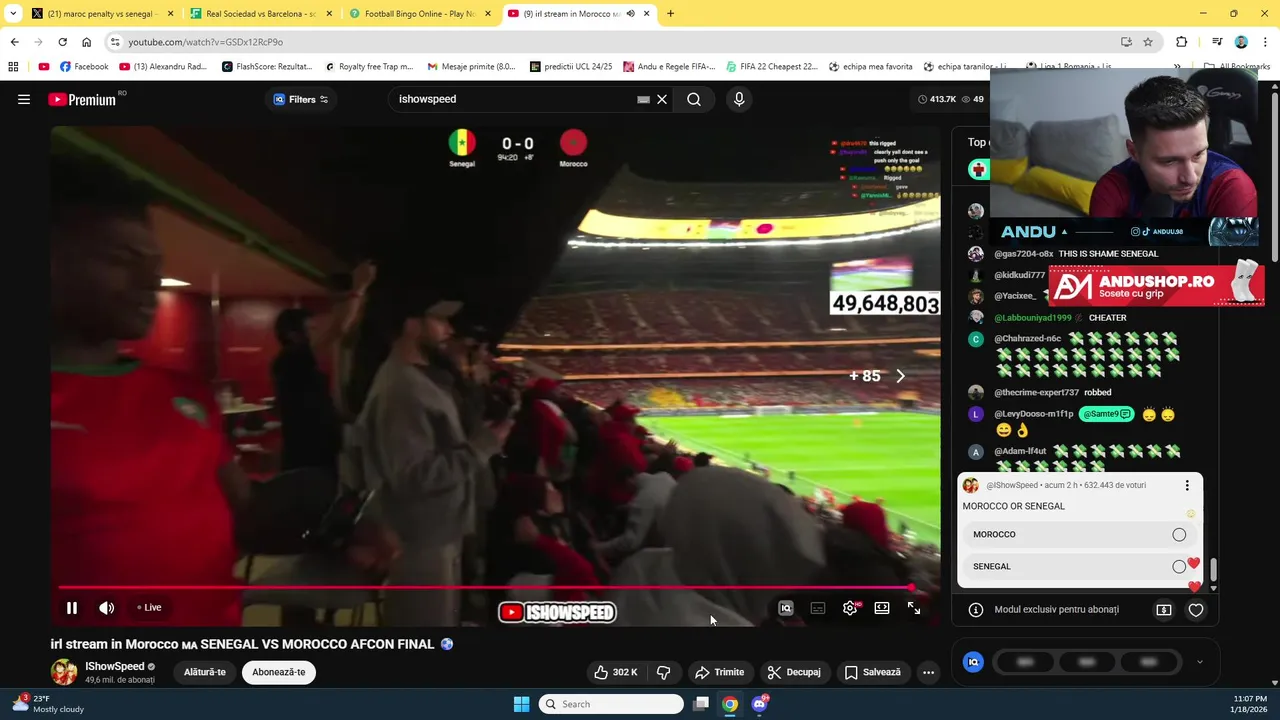The image size is (1280, 720).
Task: Click the youtube.com address bar
Action: [620, 42]
